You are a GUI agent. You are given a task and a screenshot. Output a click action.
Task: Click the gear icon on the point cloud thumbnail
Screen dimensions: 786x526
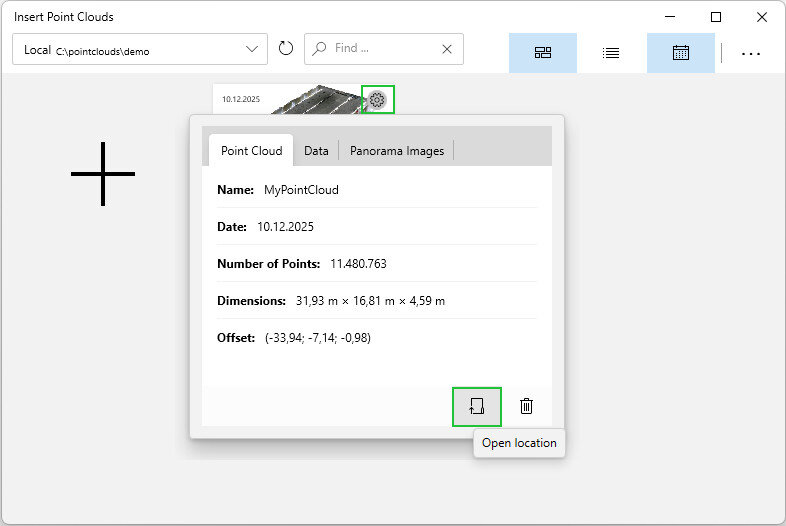point(377,99)
